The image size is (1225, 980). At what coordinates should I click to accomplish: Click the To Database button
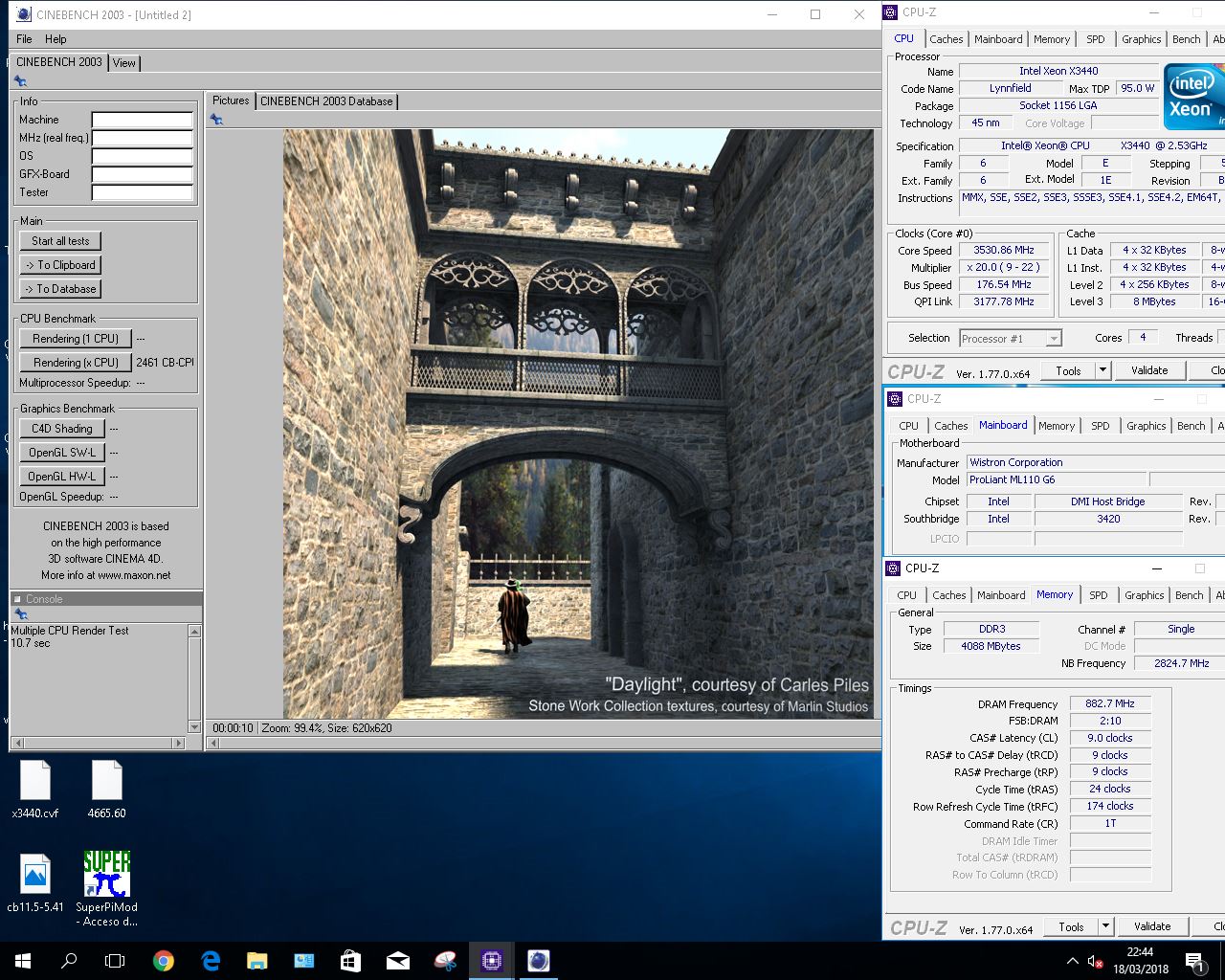point(60,289)
